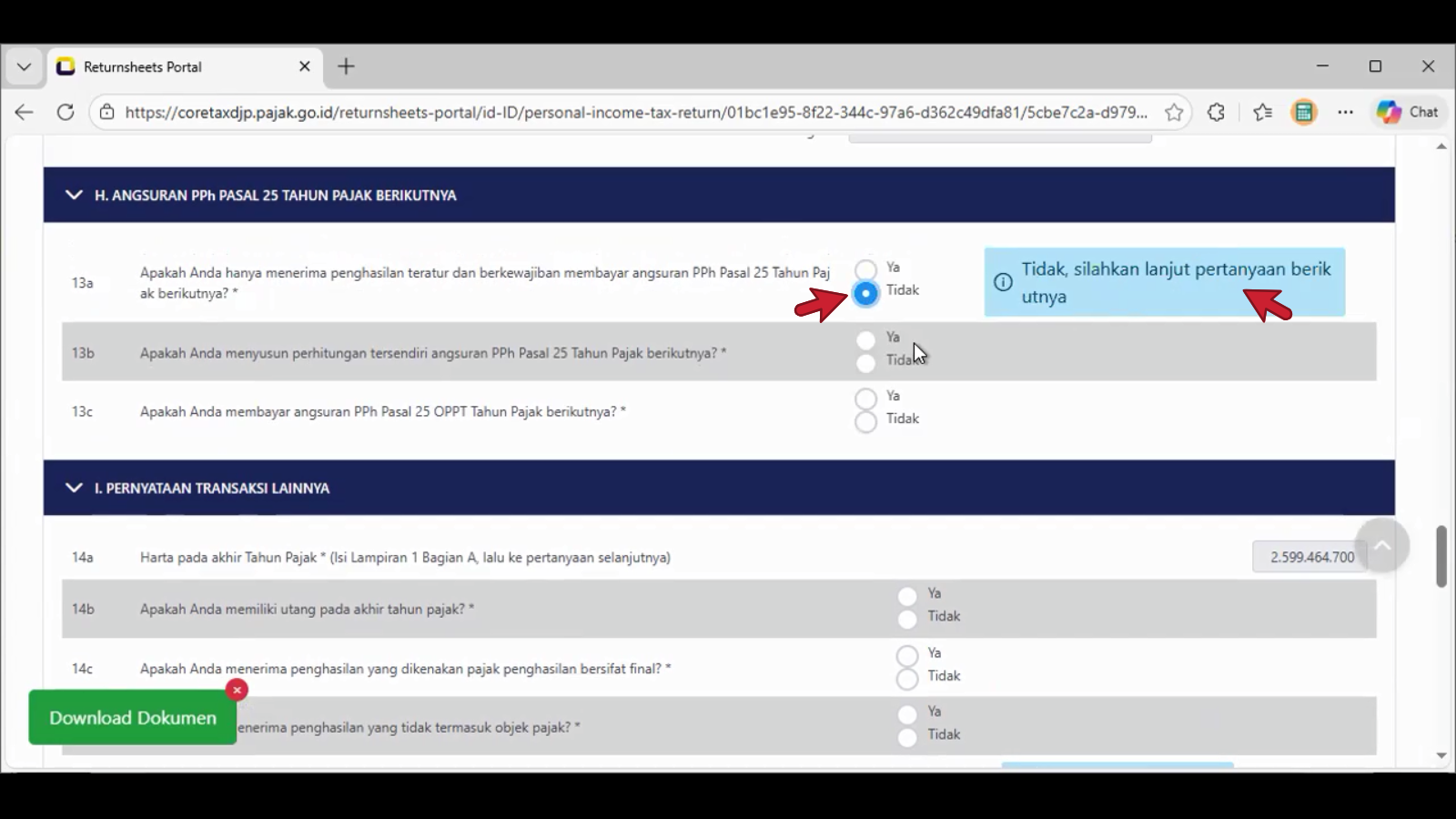The width and height of the screenshot is (1456, 819).
Task: Select Tidak for question 13c
Action: tap(865, 420)
